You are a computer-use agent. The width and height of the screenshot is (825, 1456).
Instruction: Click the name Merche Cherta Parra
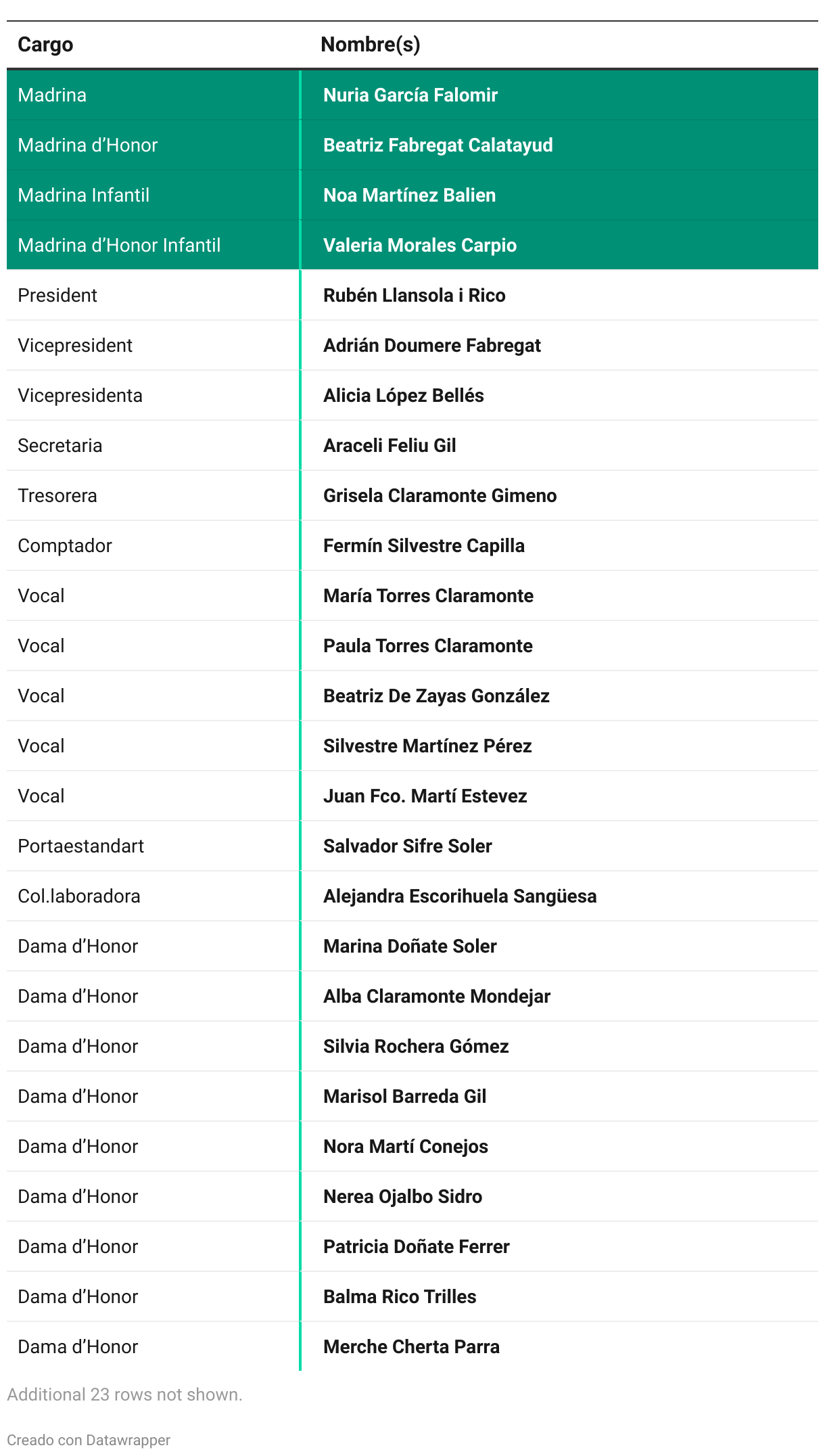pos(411,1347)
